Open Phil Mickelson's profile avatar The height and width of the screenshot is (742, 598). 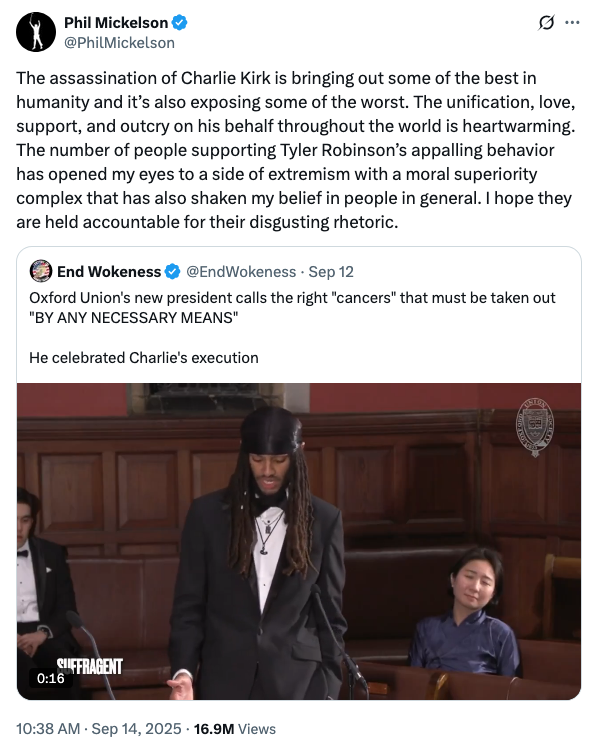[x=36, y=32]
